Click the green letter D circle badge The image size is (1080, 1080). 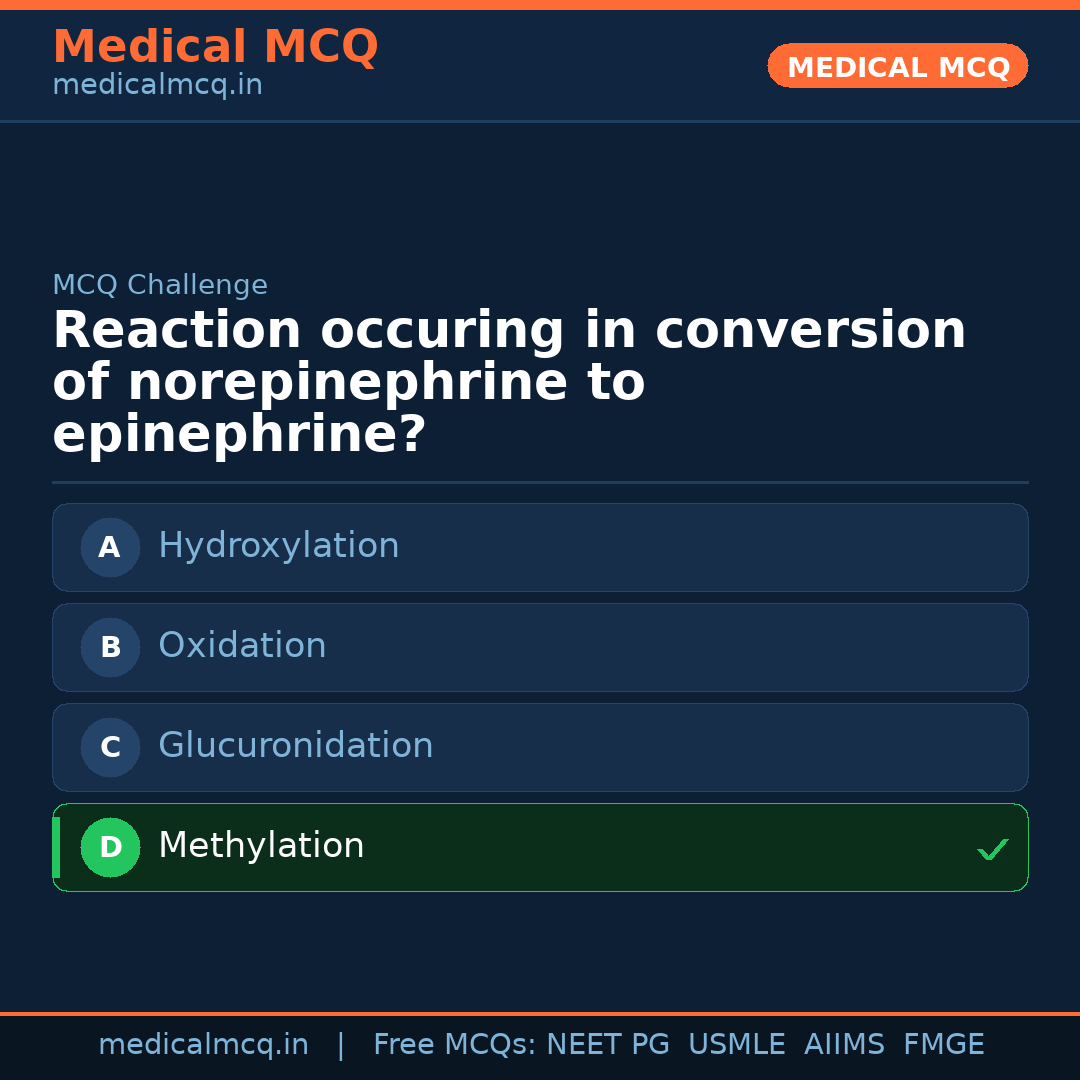click(x=110, y=847)
